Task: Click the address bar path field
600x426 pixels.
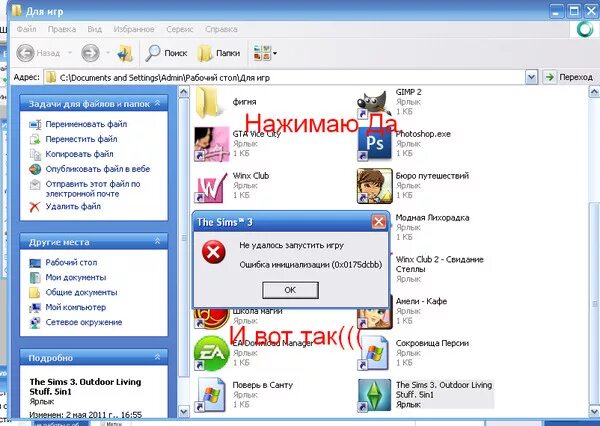Action: click(285, 78)
